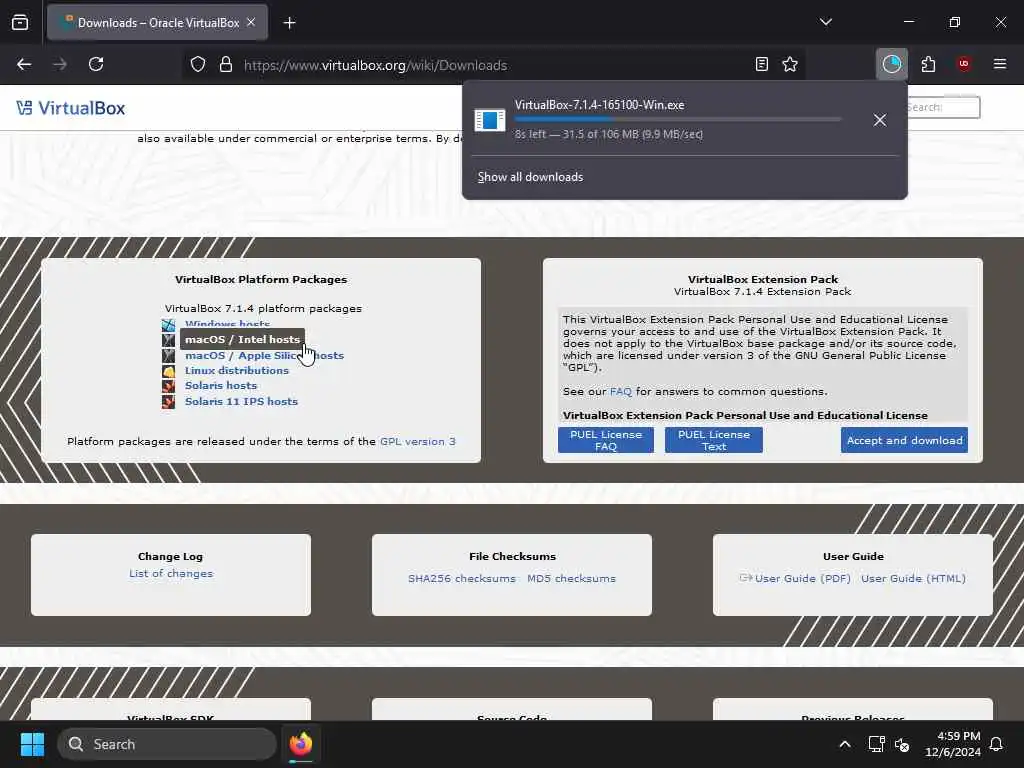Open the Windows Start menu
Screen dimensions: 1024x768
pyautogui.click(x=32, y=744)
